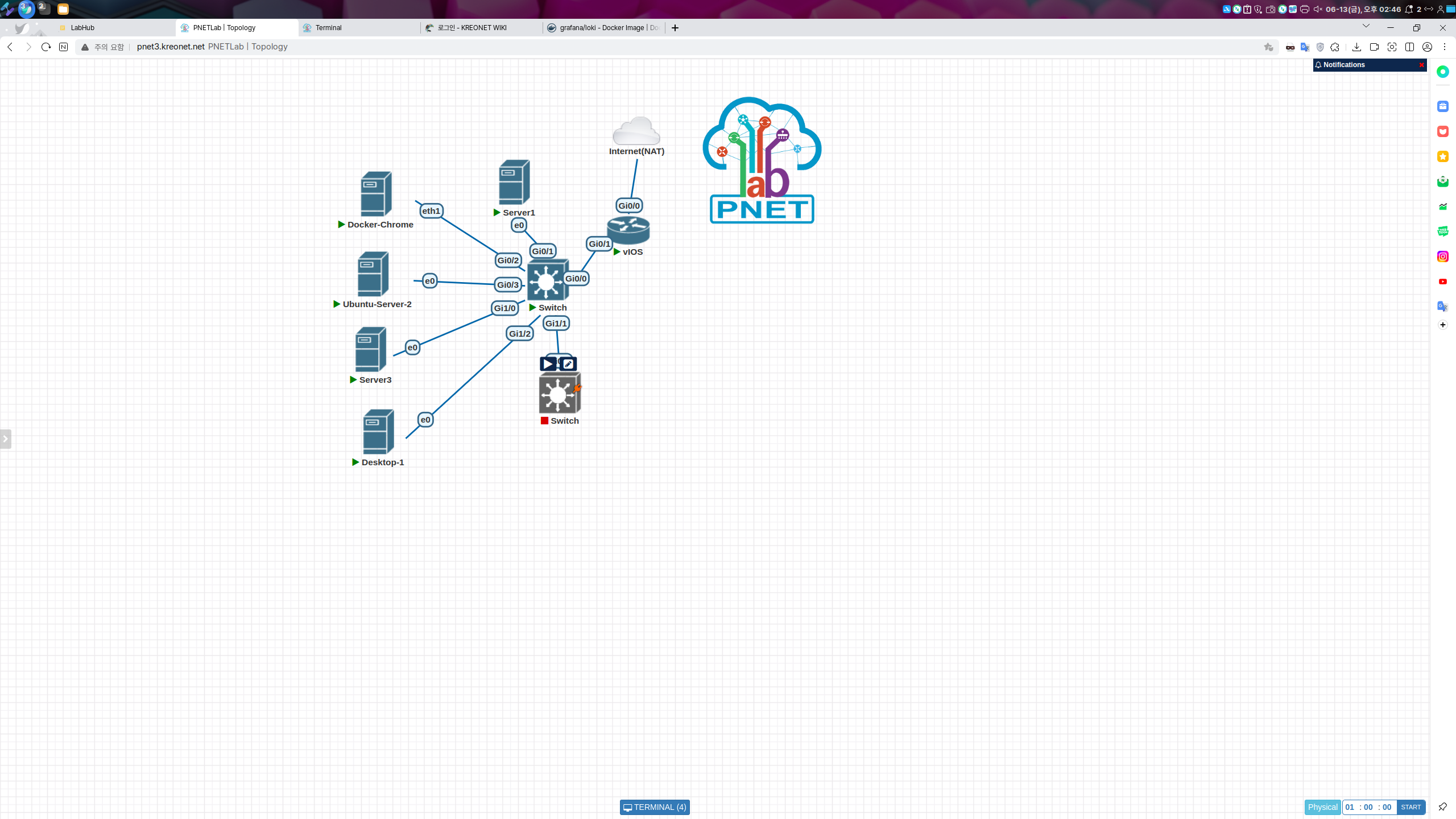Switch to the Terminal tab

point(358,27)
